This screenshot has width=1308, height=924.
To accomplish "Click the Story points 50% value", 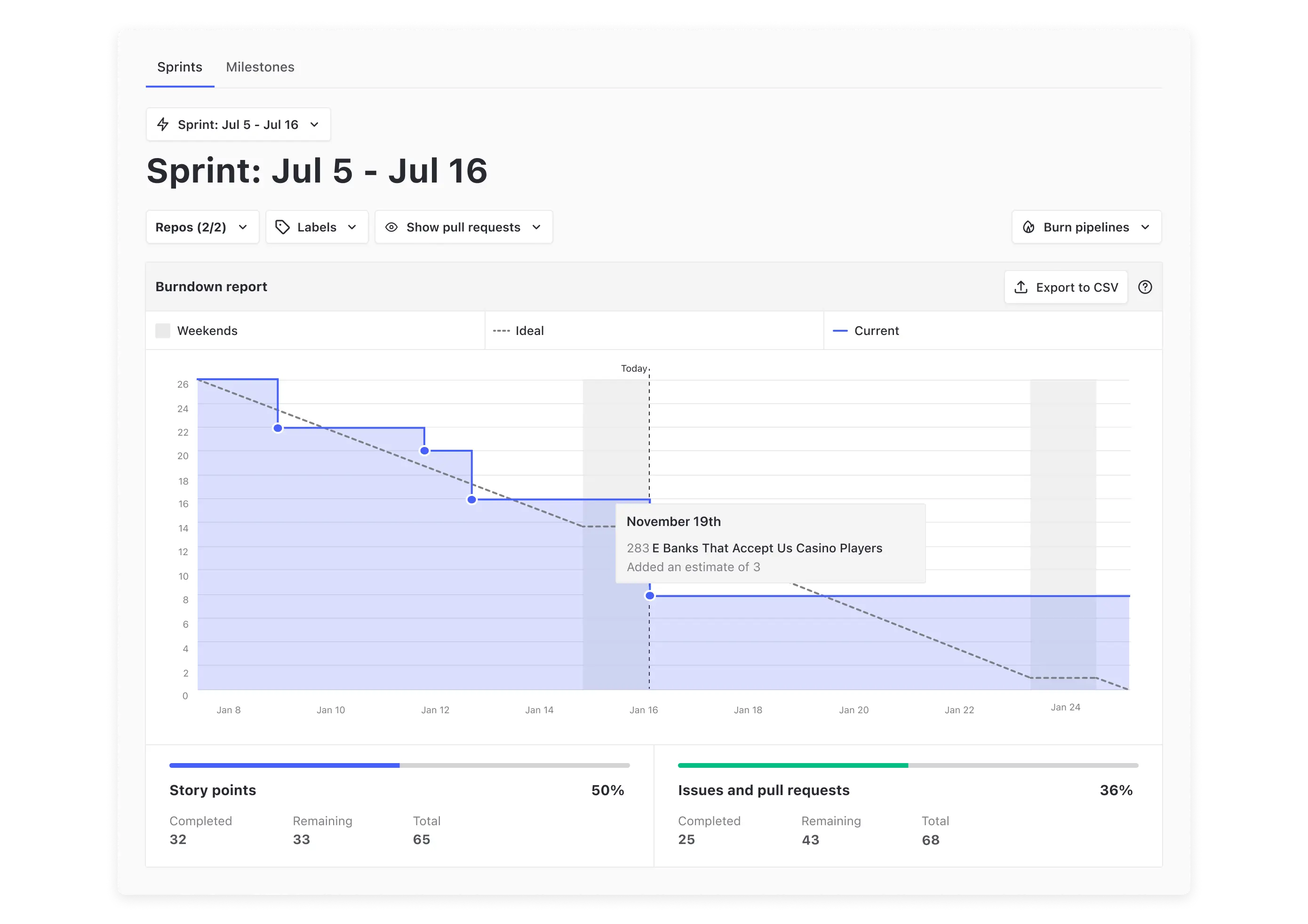I will [607, 790].
